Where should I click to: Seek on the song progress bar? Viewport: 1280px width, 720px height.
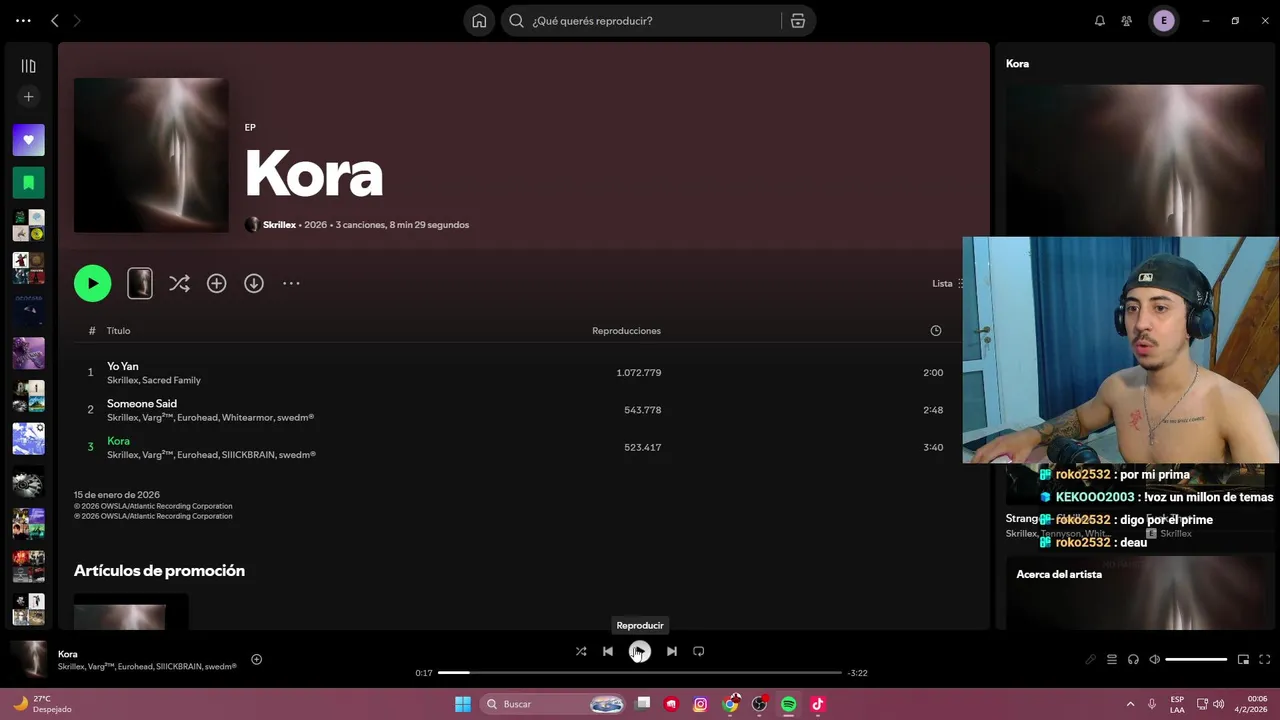click(x=640, y=673)
